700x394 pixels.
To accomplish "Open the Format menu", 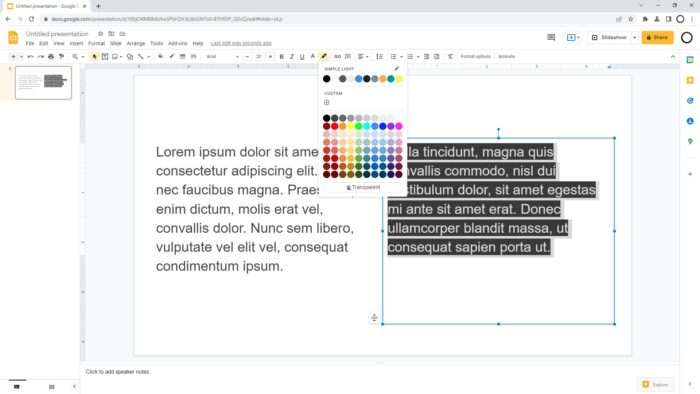I will pos(96,43).
